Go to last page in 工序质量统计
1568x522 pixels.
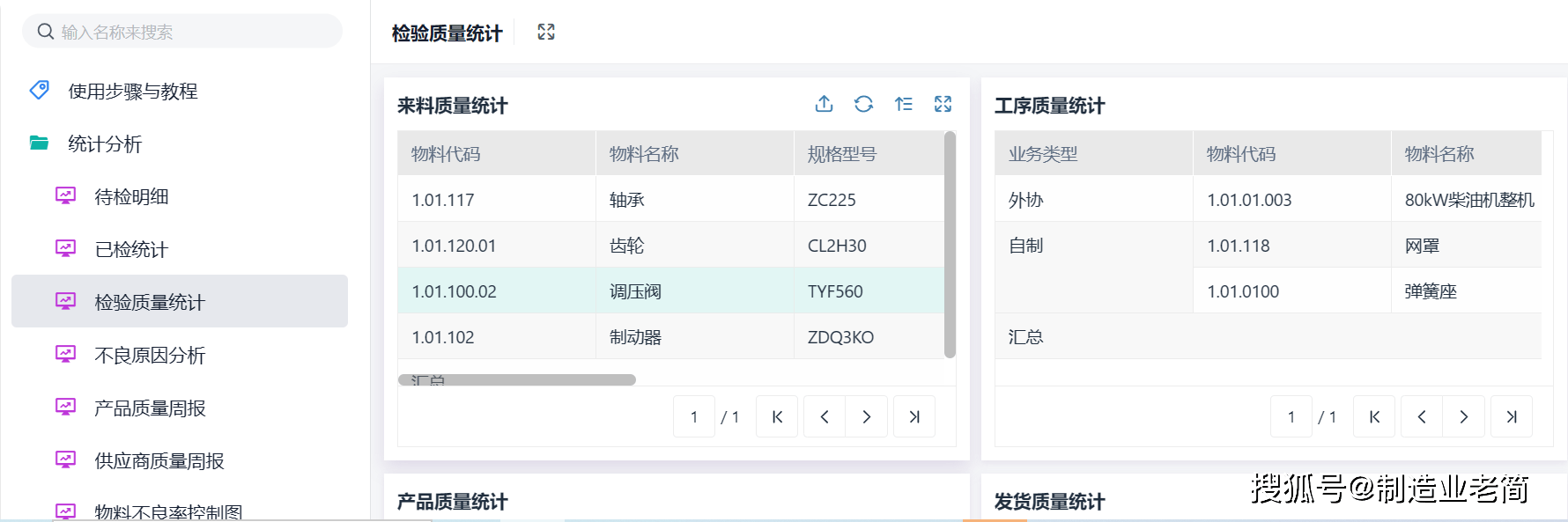(x=1512, y=416)
